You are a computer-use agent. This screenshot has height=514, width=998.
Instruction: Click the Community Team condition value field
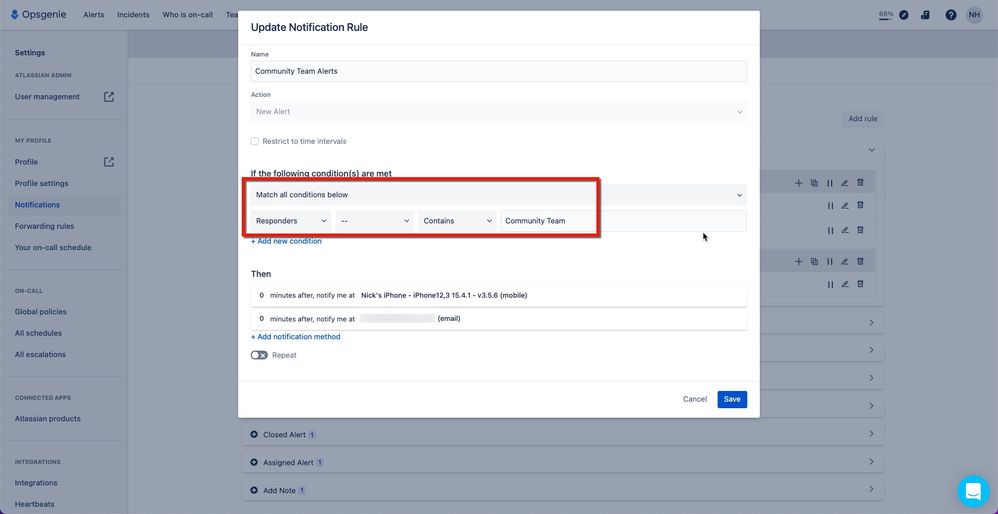[624, 221]
